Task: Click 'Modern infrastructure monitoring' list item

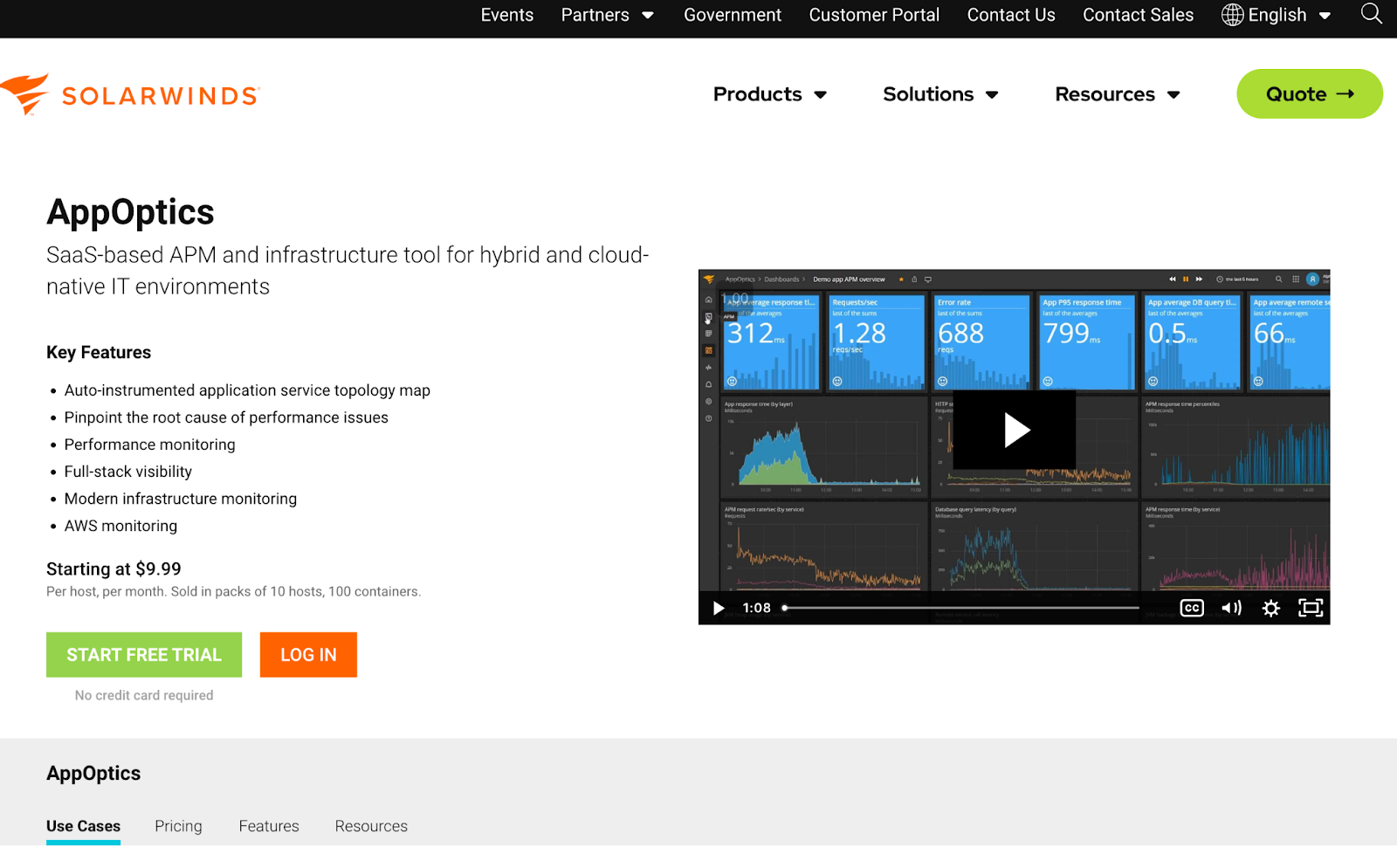Action: 181,499
